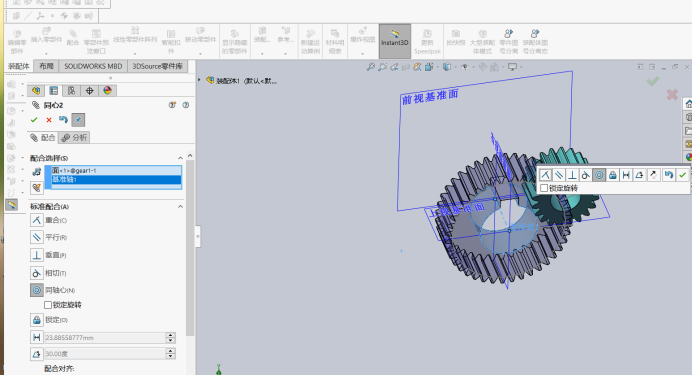Open the Analysis tab in mate panel
693x375 pixels.
click(75, 138)
